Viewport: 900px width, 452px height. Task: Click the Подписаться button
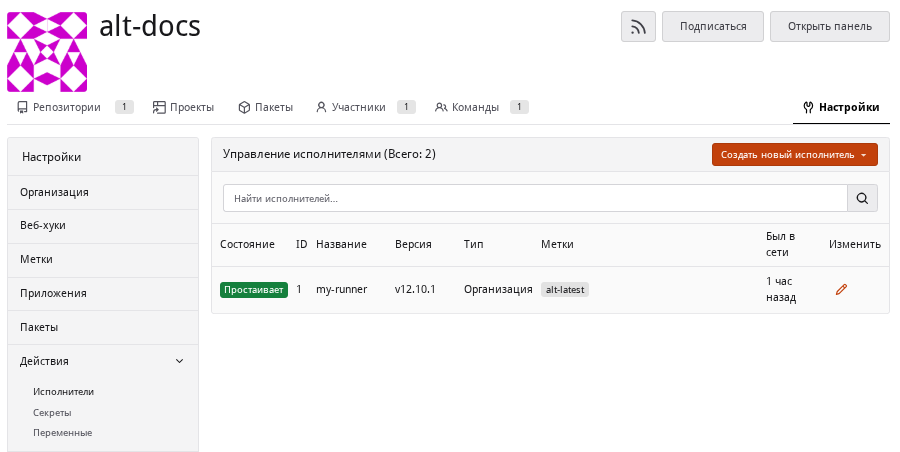click(x=713, y=26)
